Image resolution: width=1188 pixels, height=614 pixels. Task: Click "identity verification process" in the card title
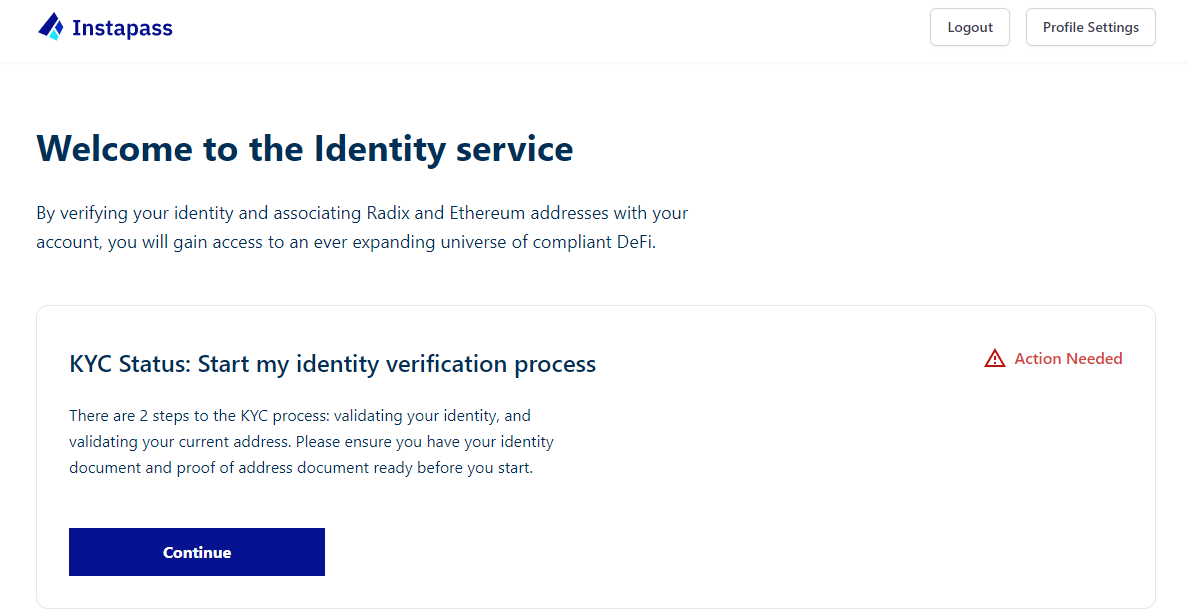[446, 364]
